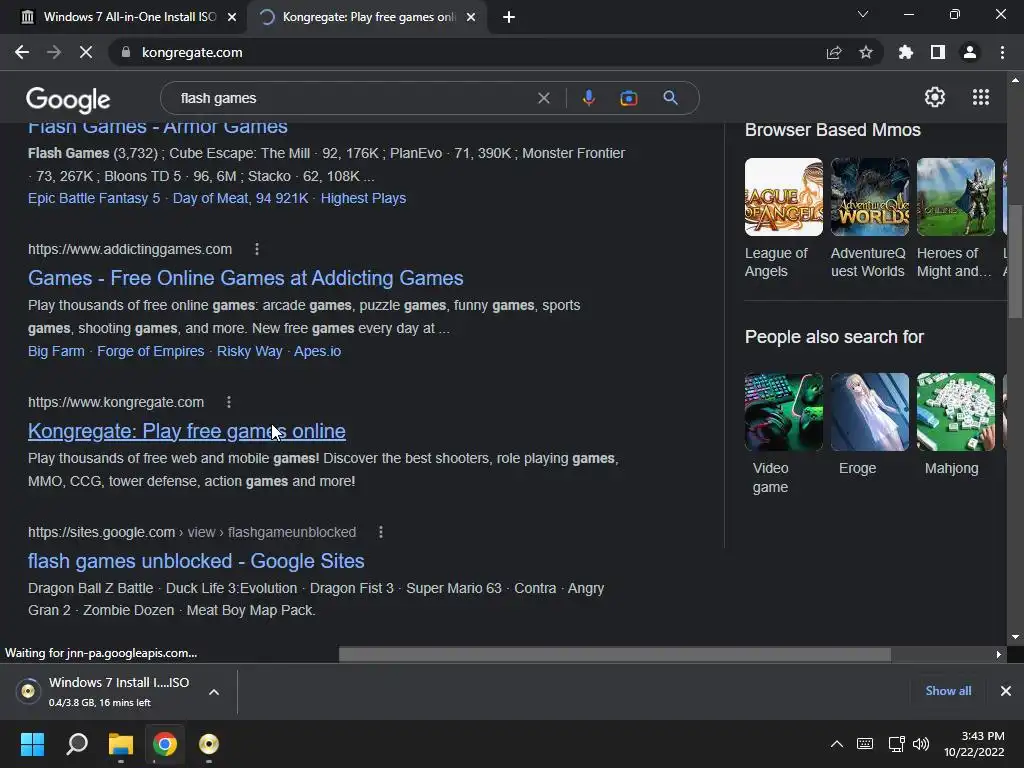This screenshot has height=768, width=1024.
Task: Open the Flash Games - Armor Games result
Action: pos(158,127)
